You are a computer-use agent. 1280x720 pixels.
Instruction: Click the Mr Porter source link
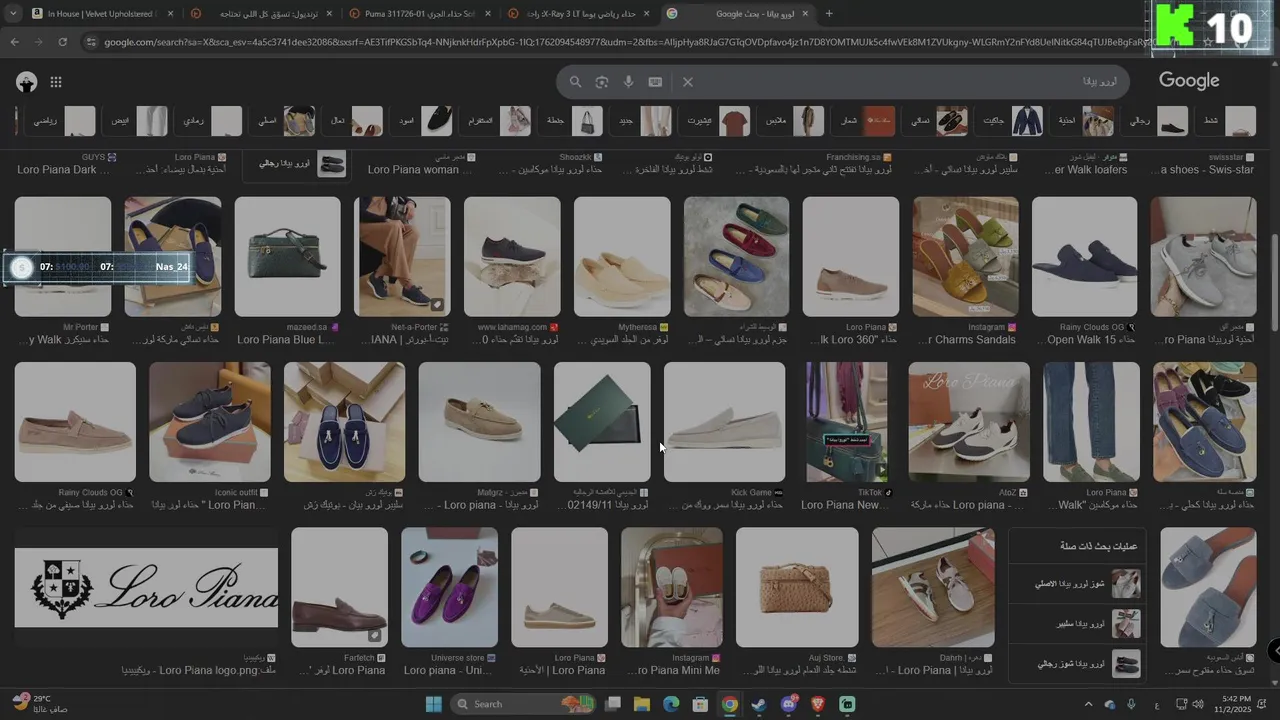[x=80, y=327]
